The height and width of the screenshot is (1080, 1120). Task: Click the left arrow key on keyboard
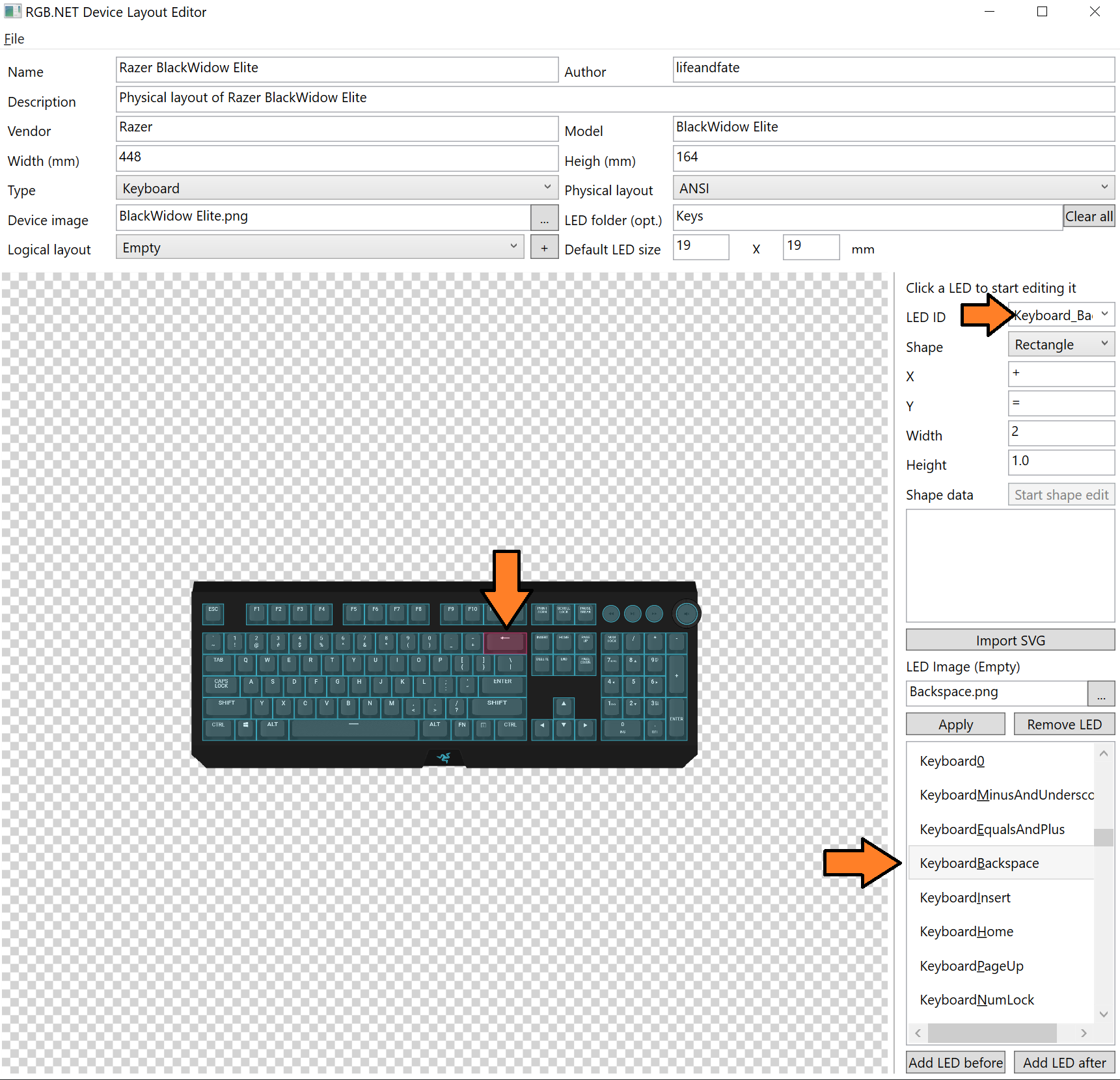pos(542,729)
